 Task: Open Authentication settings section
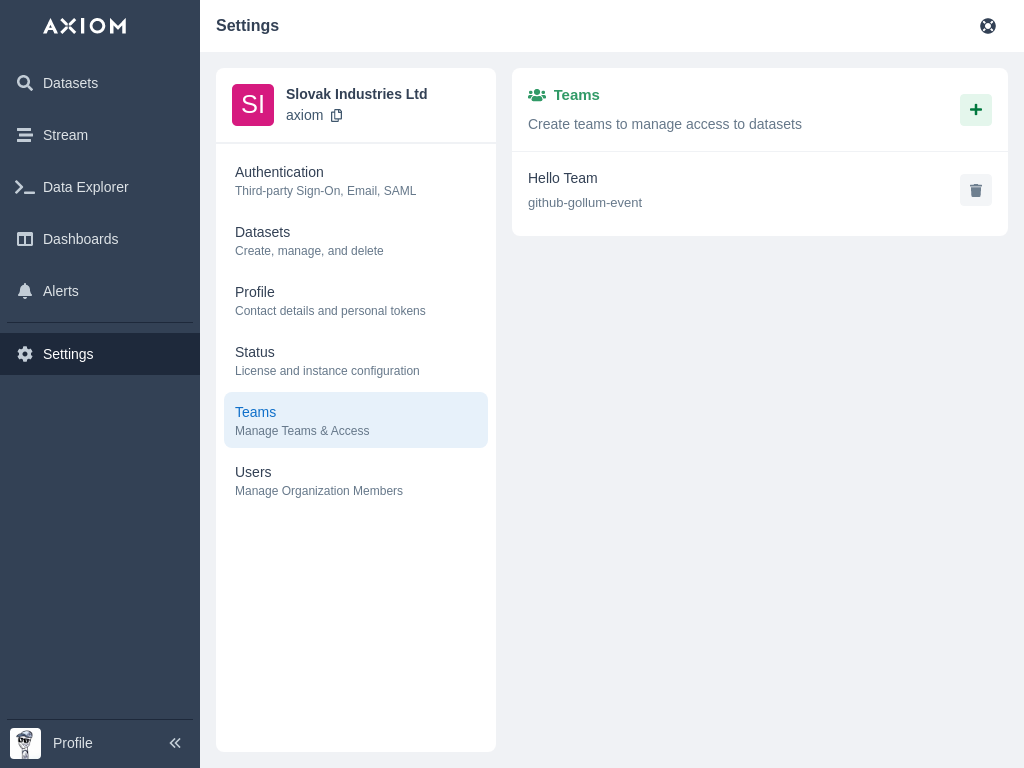pos(356,180)
